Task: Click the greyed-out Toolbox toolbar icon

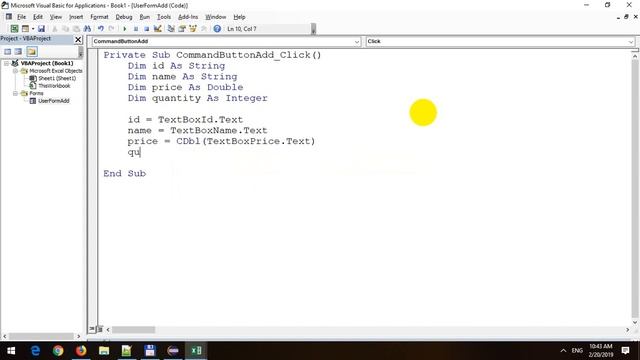Action: [x=204, y=29]
